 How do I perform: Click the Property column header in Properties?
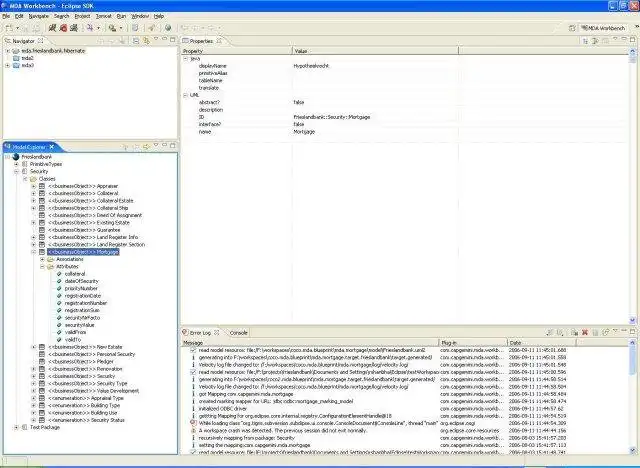point(237,51)
